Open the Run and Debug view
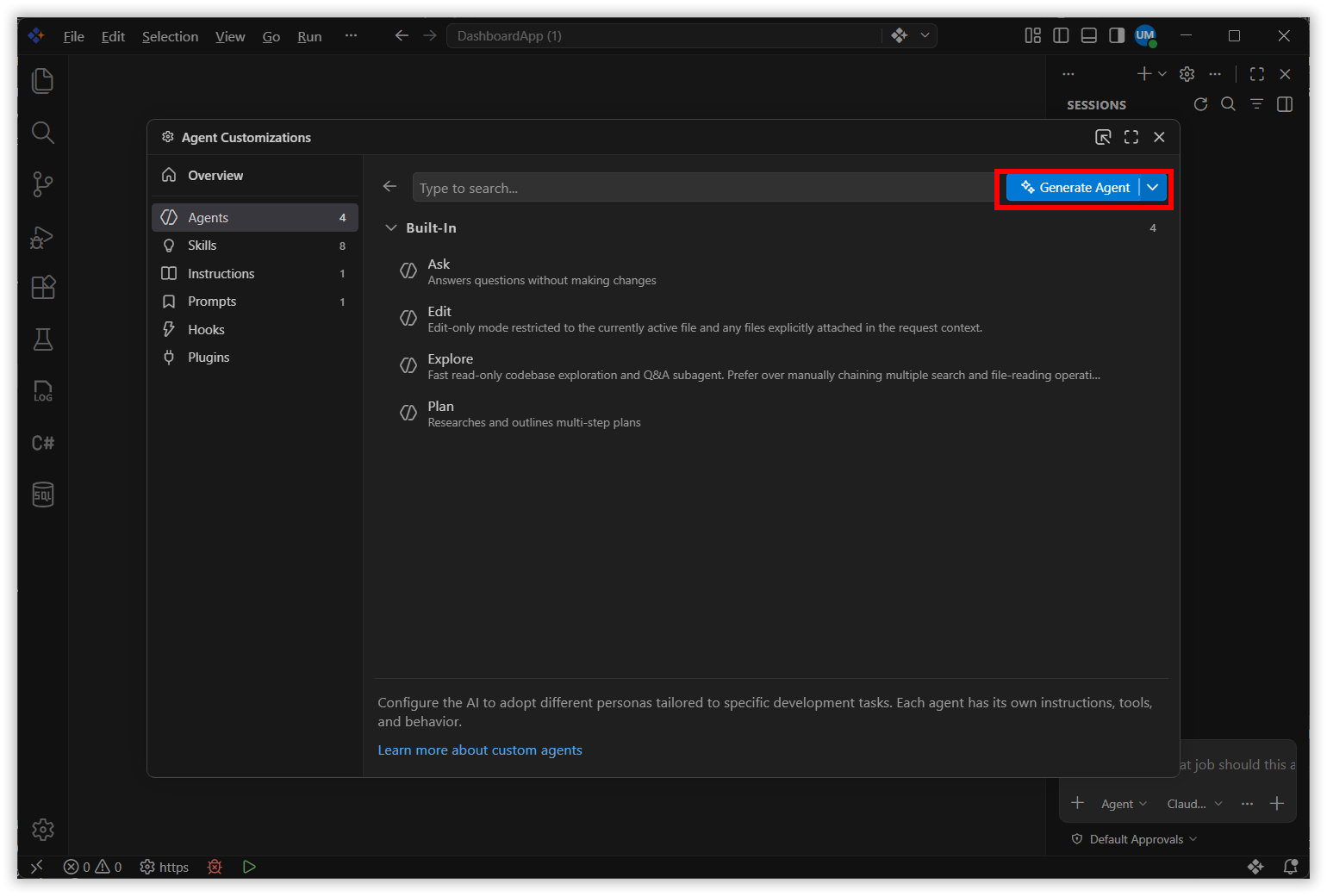 pos(42,236)
